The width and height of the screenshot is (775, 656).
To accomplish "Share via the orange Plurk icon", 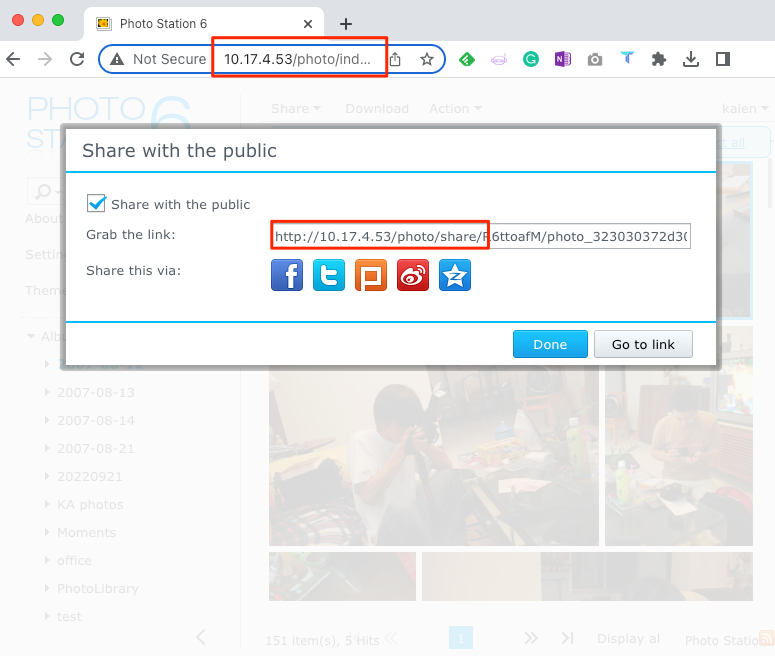I will pos(371,275).
